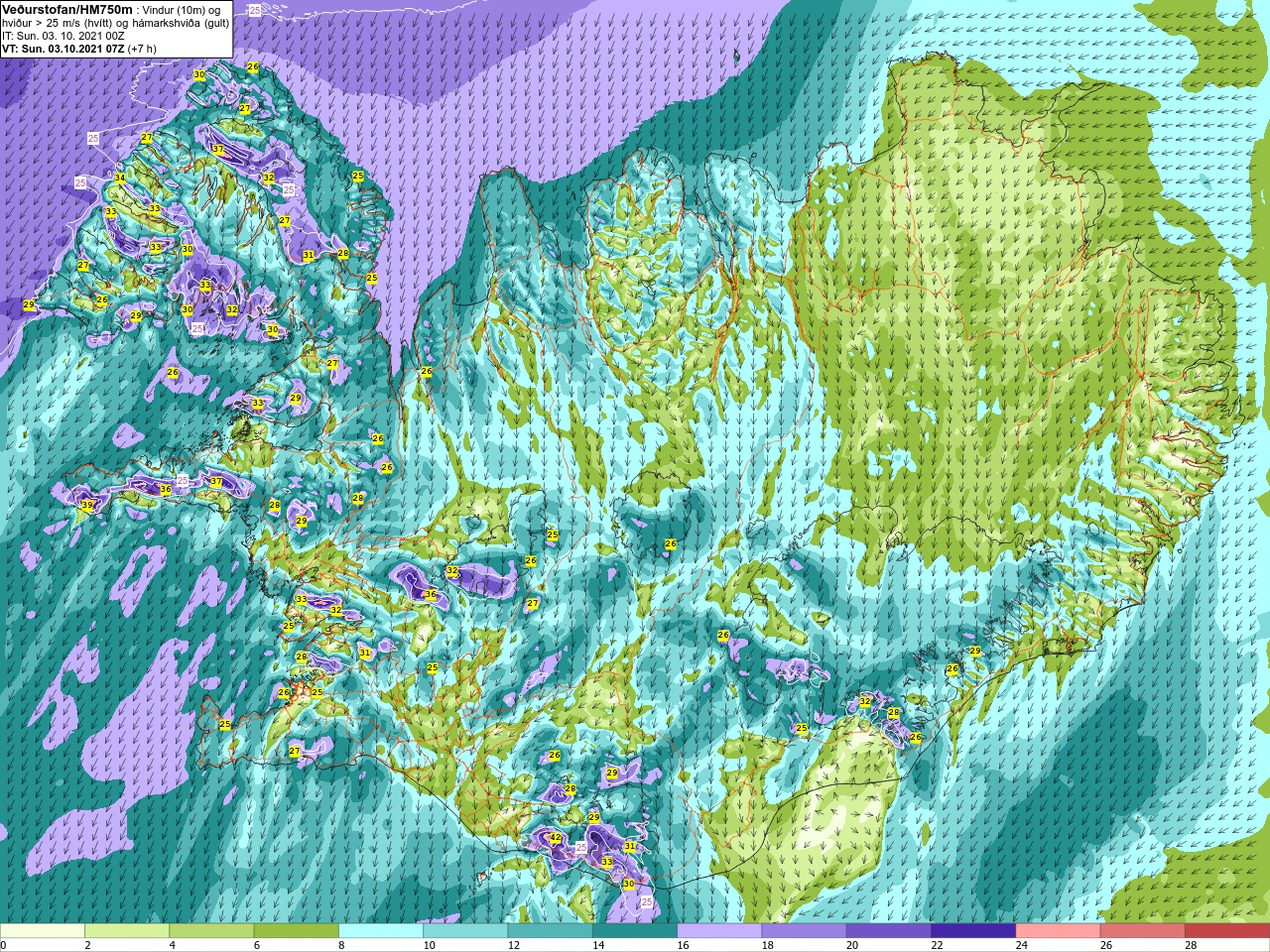Click the yellow "42" gust label

click(x=556, y=839)
